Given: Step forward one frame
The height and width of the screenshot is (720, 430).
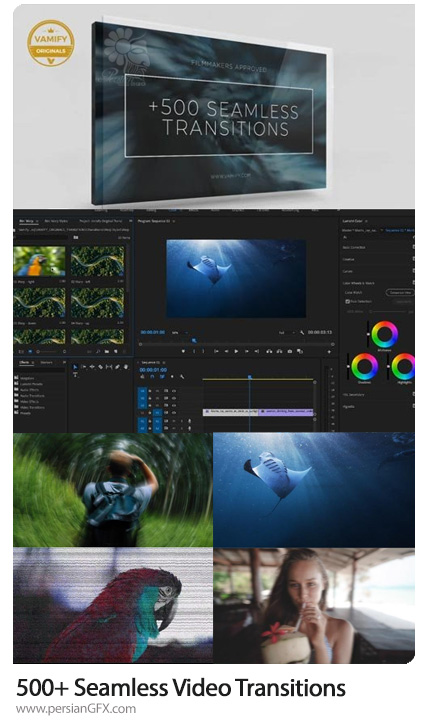Looking at the screenshot, I should 247,351.
